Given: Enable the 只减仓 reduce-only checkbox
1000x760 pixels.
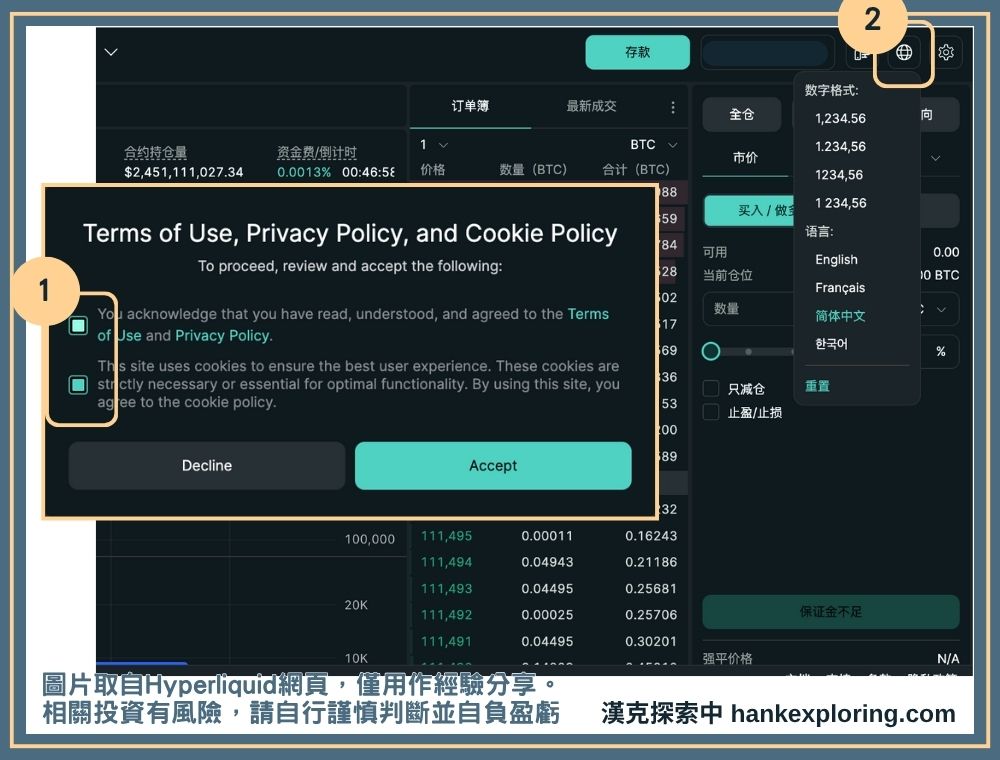Looking at the screenshot, I should [x=711, y=389].
